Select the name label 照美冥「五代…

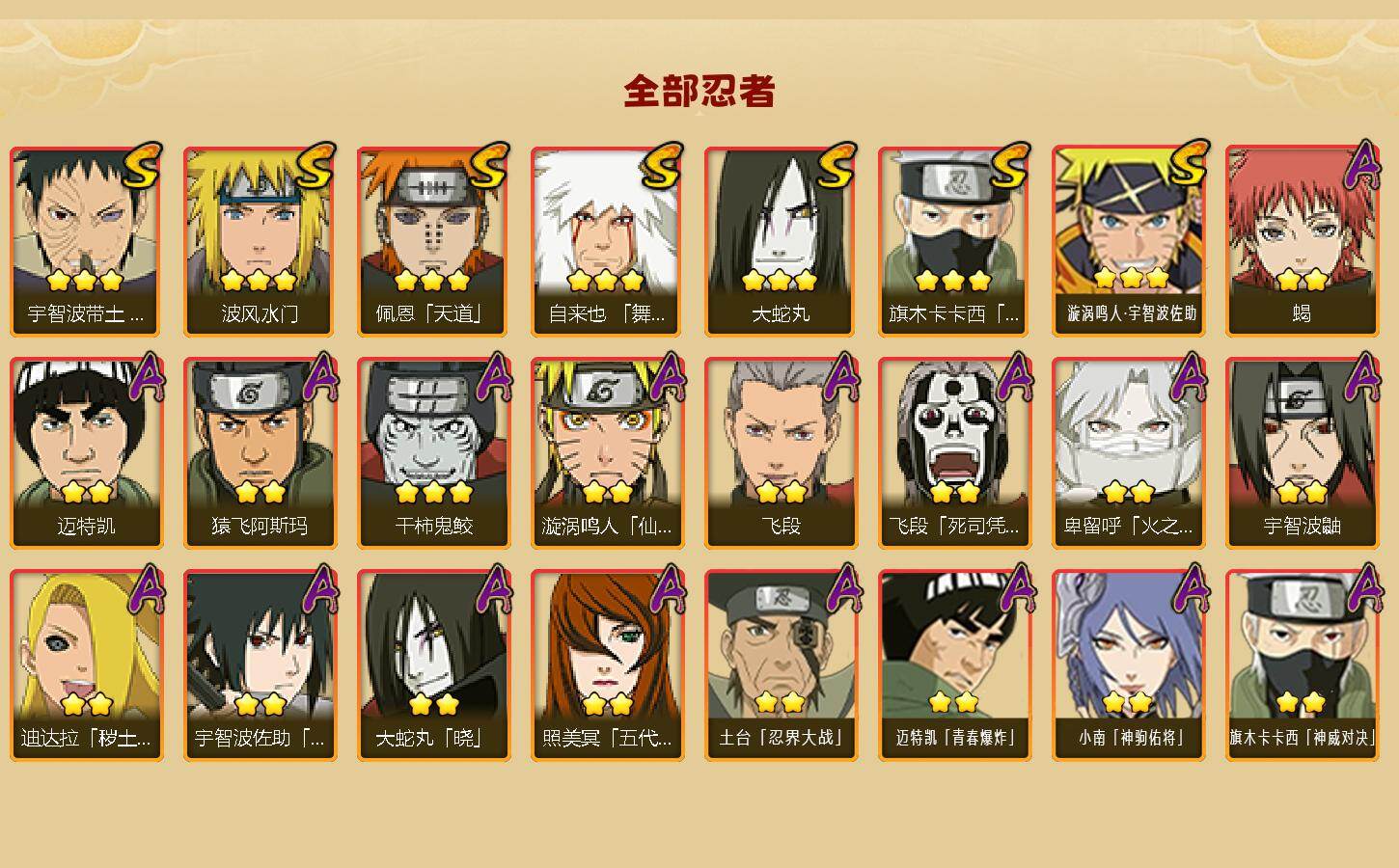click(607, 739)
